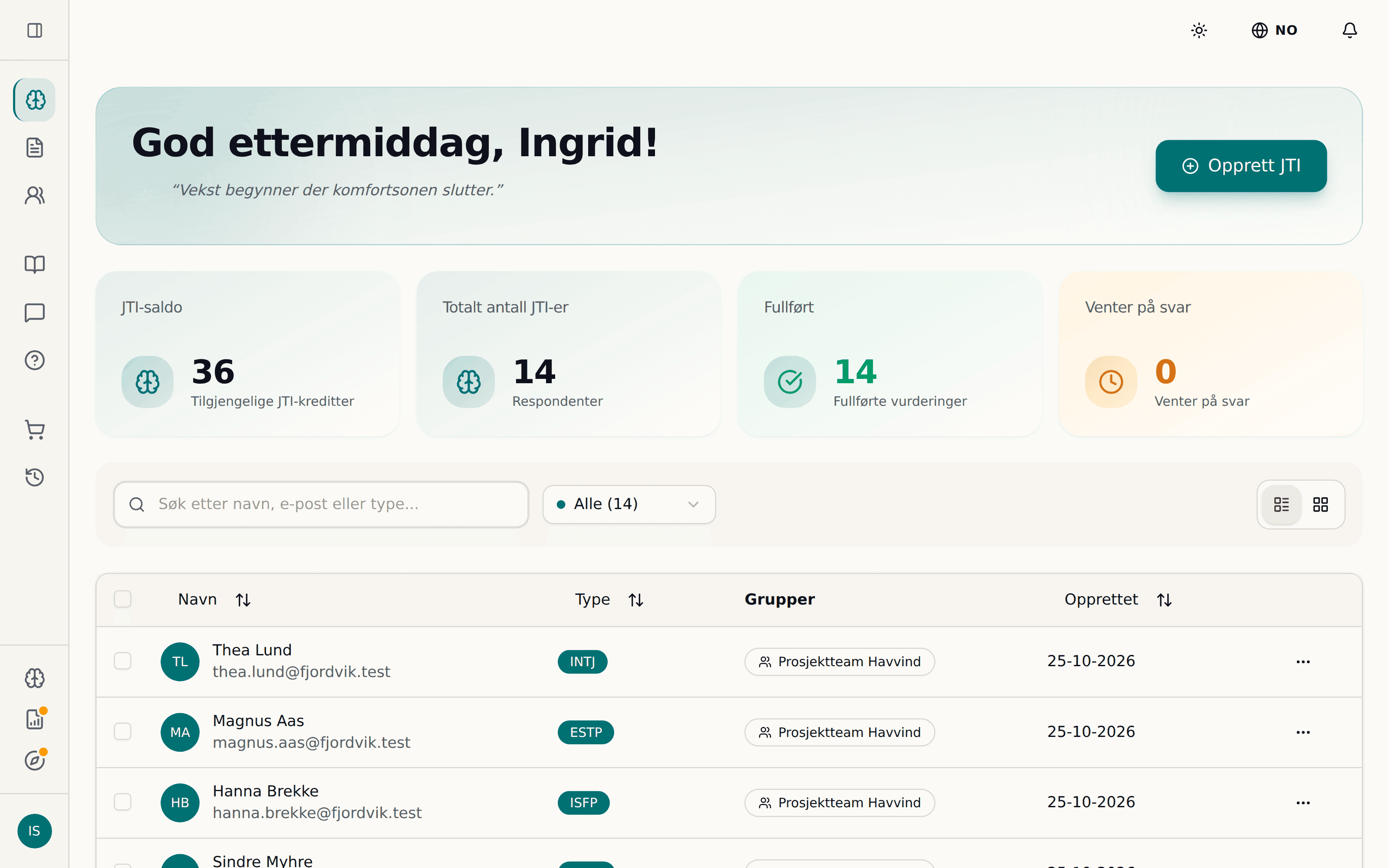Open the history clock icon in sidebar
This screenshot has width=1389, height=868.
[x=34, y=477]
